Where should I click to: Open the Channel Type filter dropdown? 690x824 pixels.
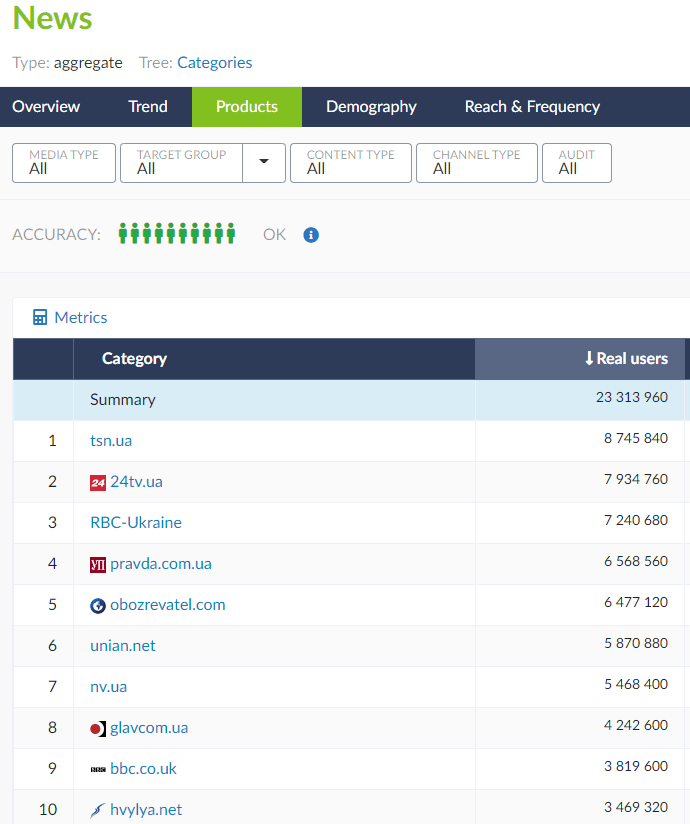476,163
